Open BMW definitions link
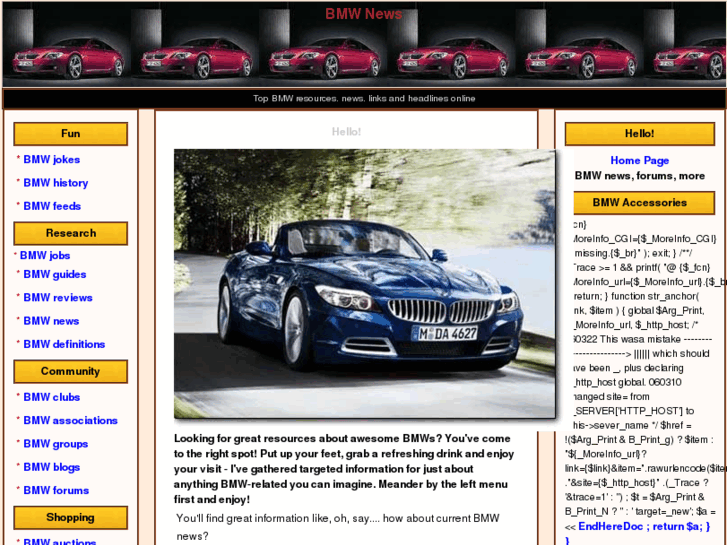Image resolution: width=727 pixels, height=545 pixels. [x=64, y=344]
